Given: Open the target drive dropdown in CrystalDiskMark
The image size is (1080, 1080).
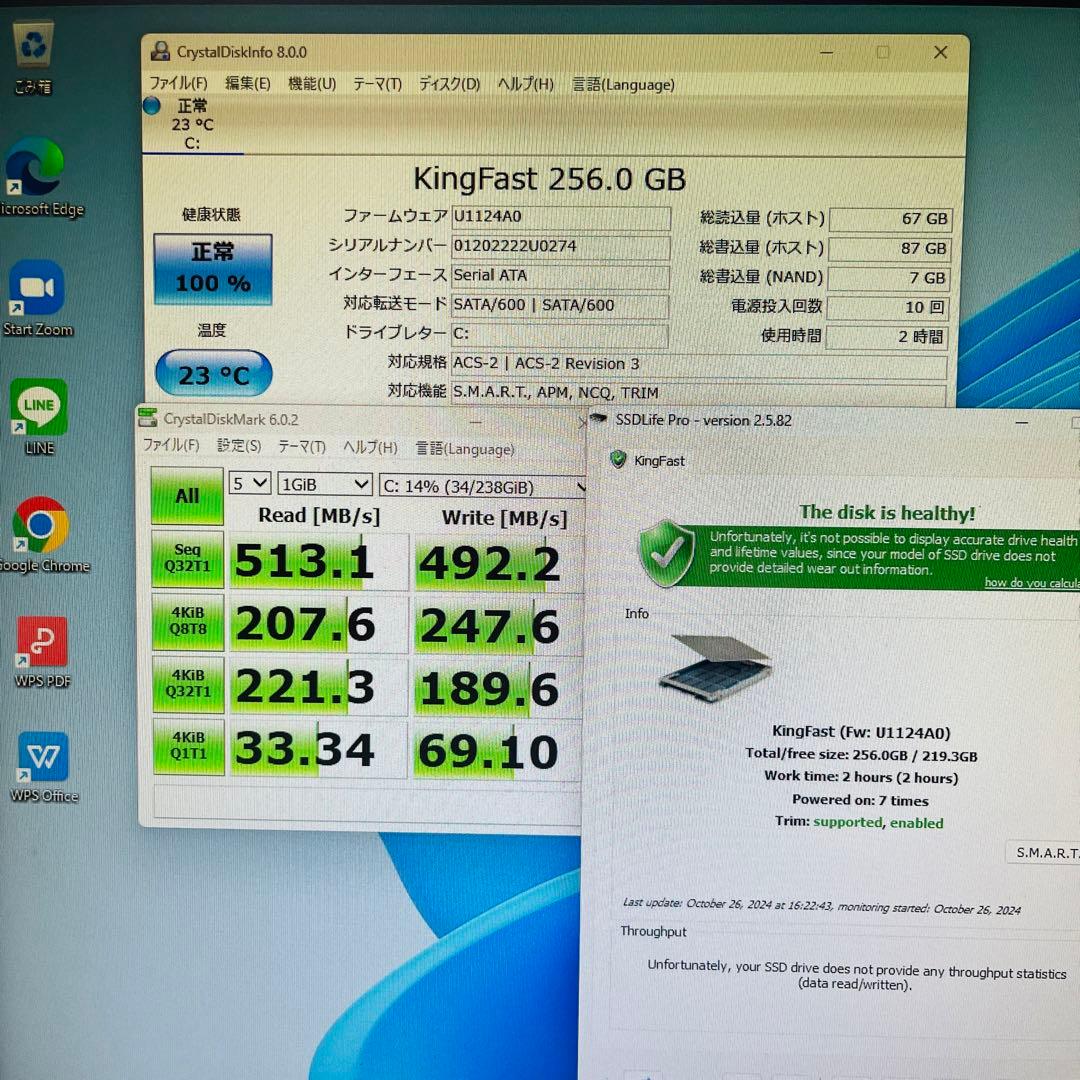Looking at the screenshot, I should 486,486.
